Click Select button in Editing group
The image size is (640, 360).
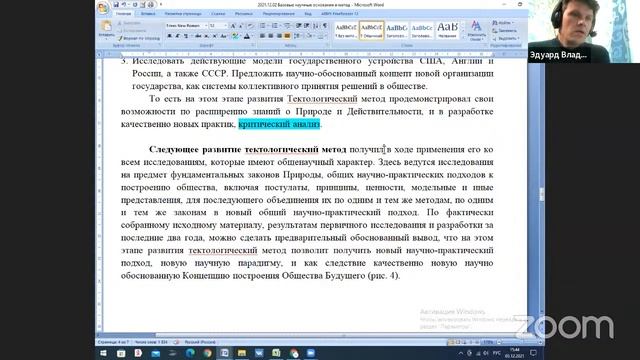click(x=506, y=38)
